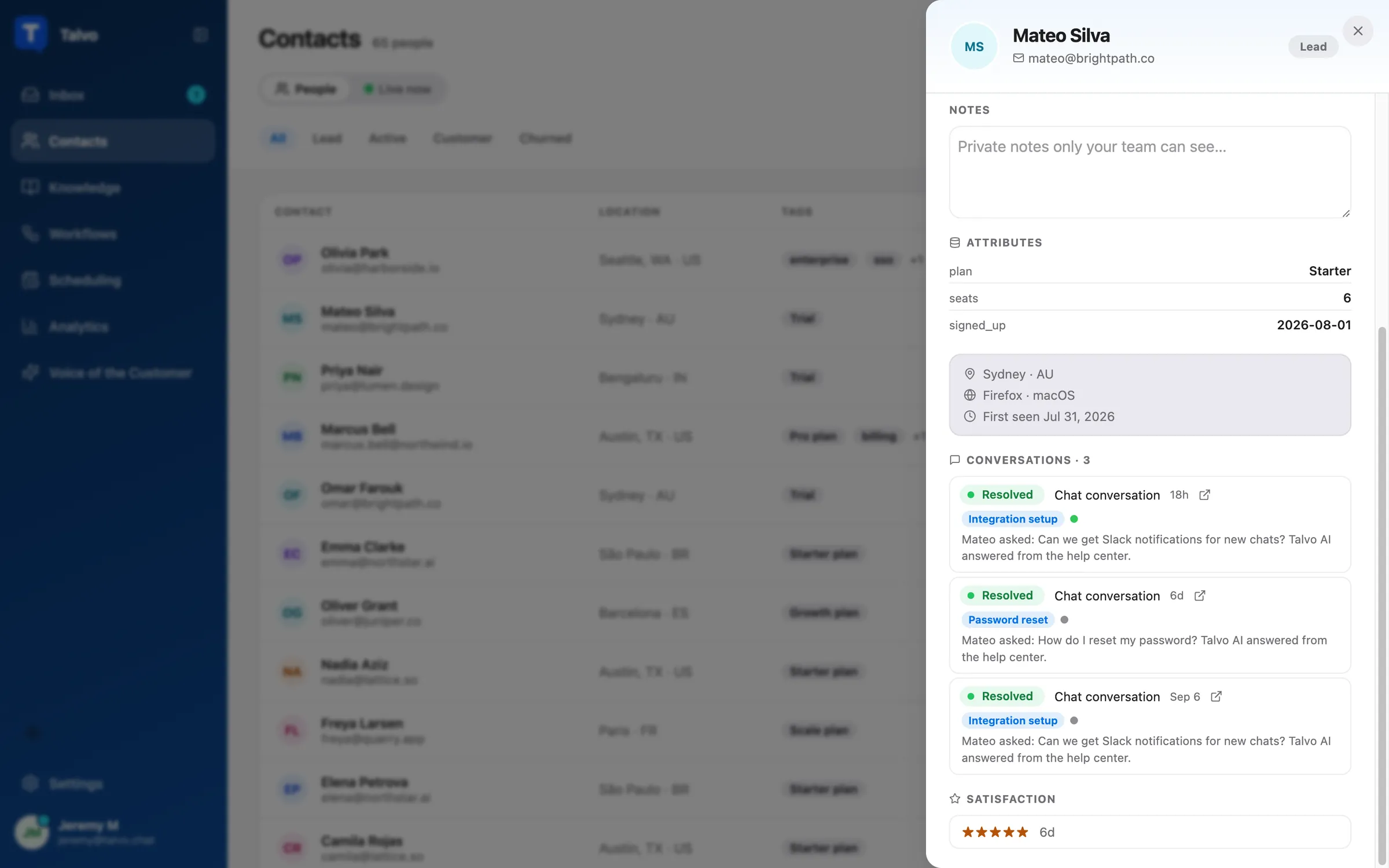
Task: Click the Inbox unread count badge
Action: point(196,95)
